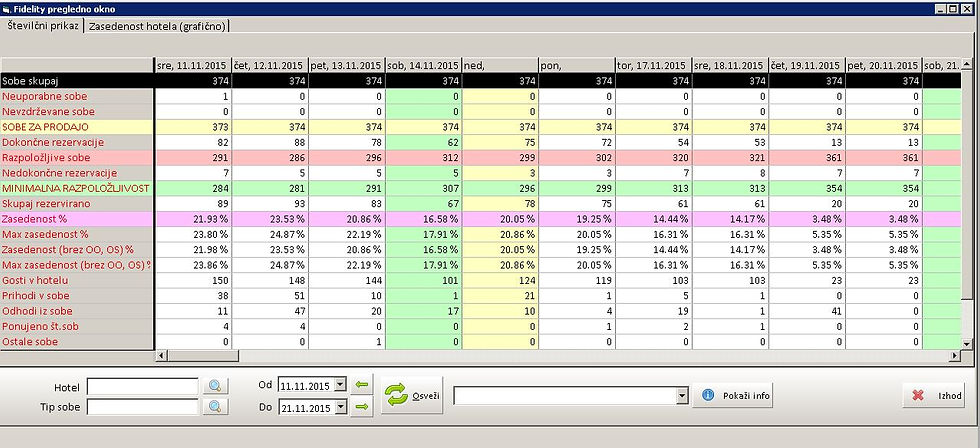Screen dimensions: 980x448
Task: Click the right green arrow next to Do date
Action: [x=361, y=407]
